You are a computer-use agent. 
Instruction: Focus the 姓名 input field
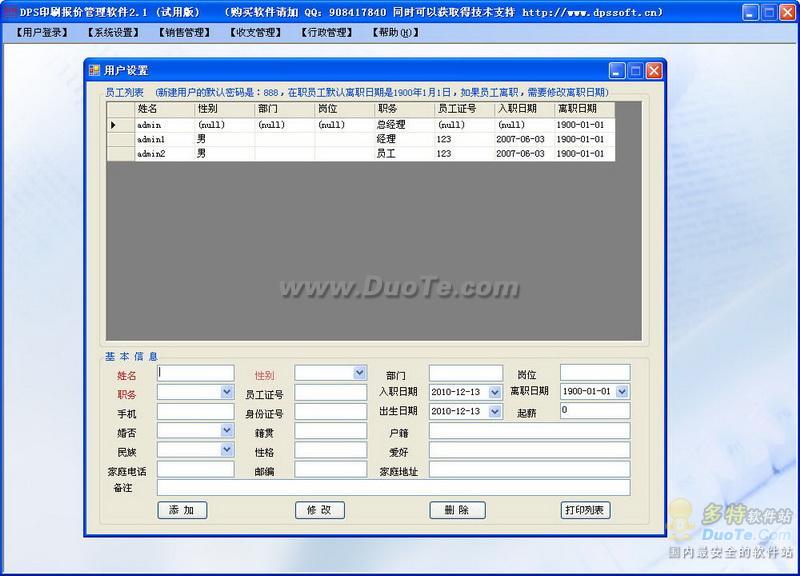point(195,373)
